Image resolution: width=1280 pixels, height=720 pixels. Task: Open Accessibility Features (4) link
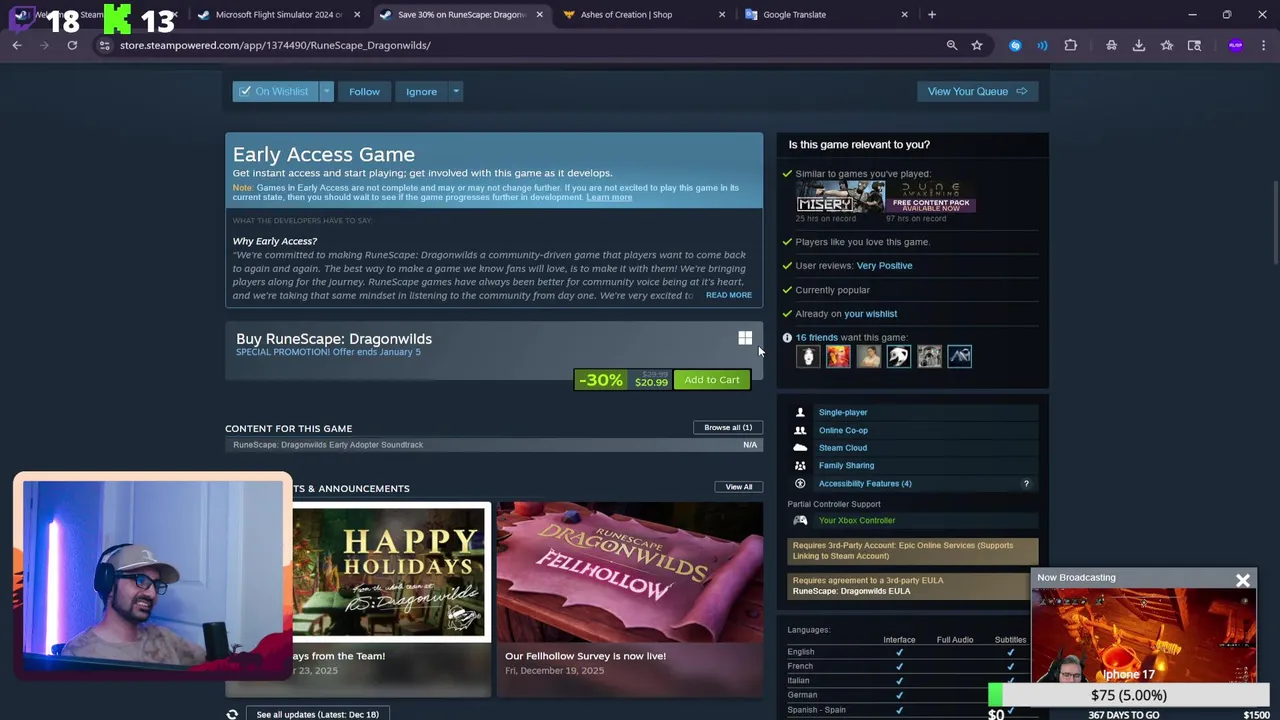[865, 484]
